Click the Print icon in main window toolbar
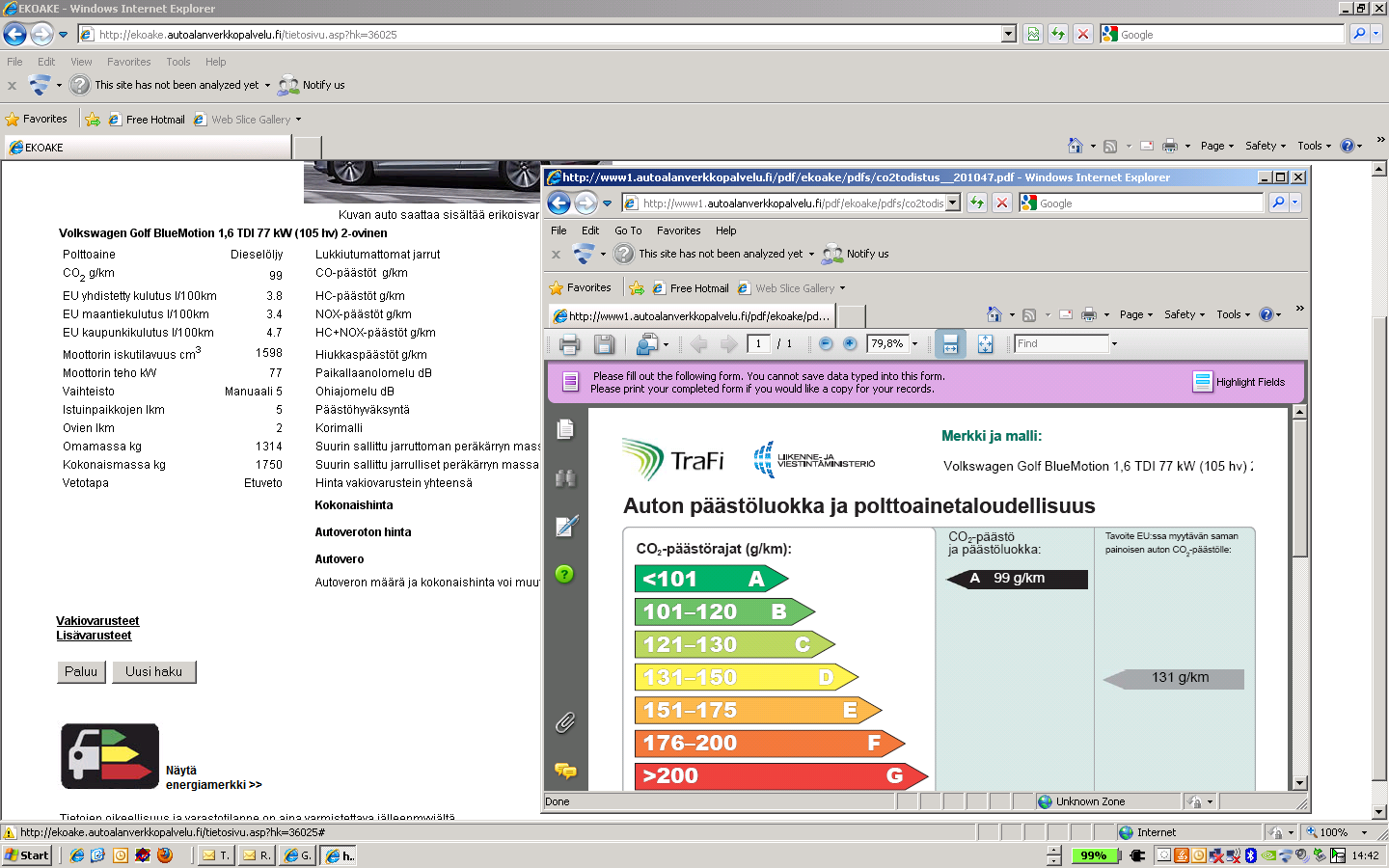Viewport: 1389px width, 868px height. tap(1170, 146)
